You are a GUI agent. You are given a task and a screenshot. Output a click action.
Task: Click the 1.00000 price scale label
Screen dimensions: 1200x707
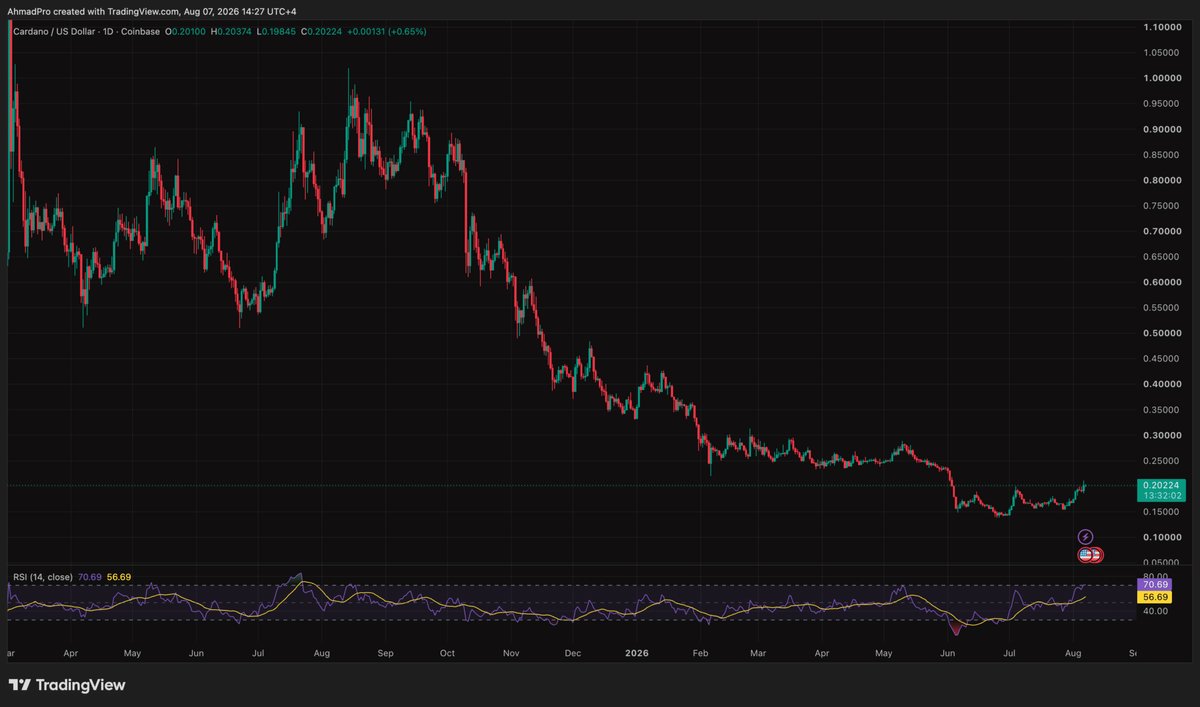pyautogui.click(x=1163, y=78)
